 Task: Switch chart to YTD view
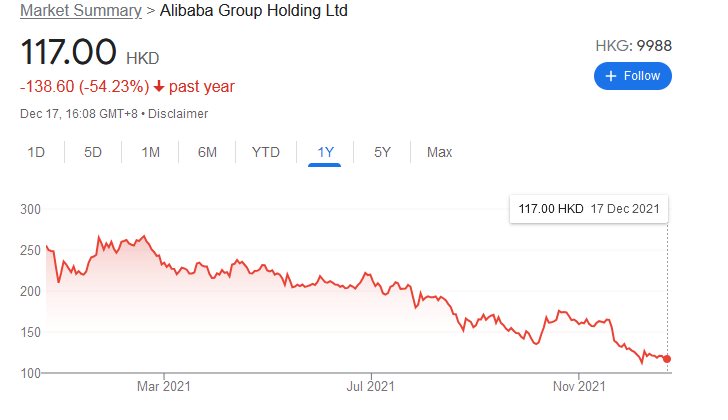(x=265, y=152)
